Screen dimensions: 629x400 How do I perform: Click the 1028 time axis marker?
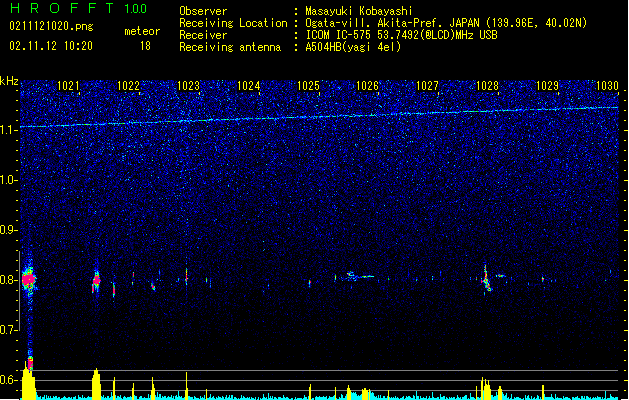[487, 85]
